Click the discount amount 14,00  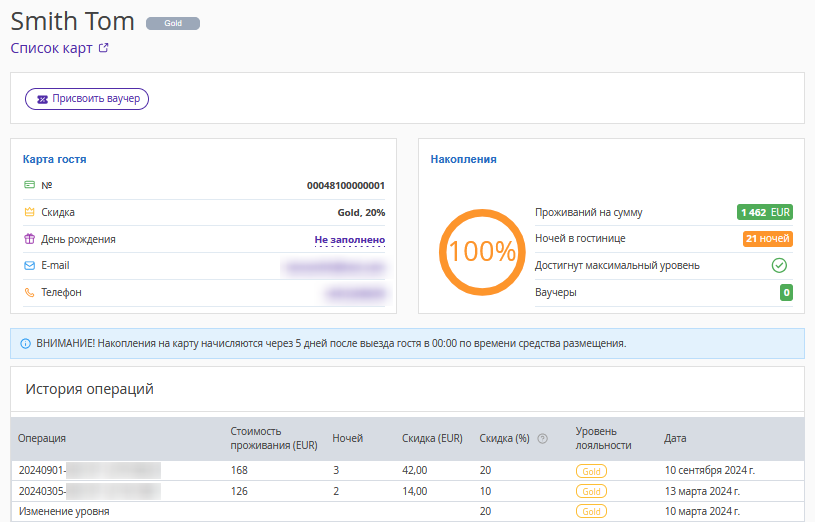click(x=415, y=491)
